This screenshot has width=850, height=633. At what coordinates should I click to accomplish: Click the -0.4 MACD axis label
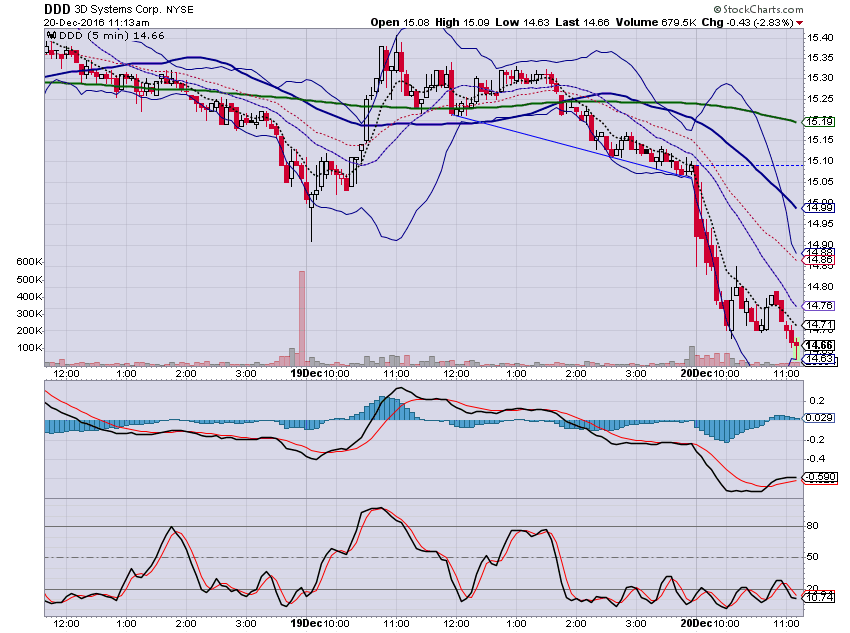coord(817,459)
